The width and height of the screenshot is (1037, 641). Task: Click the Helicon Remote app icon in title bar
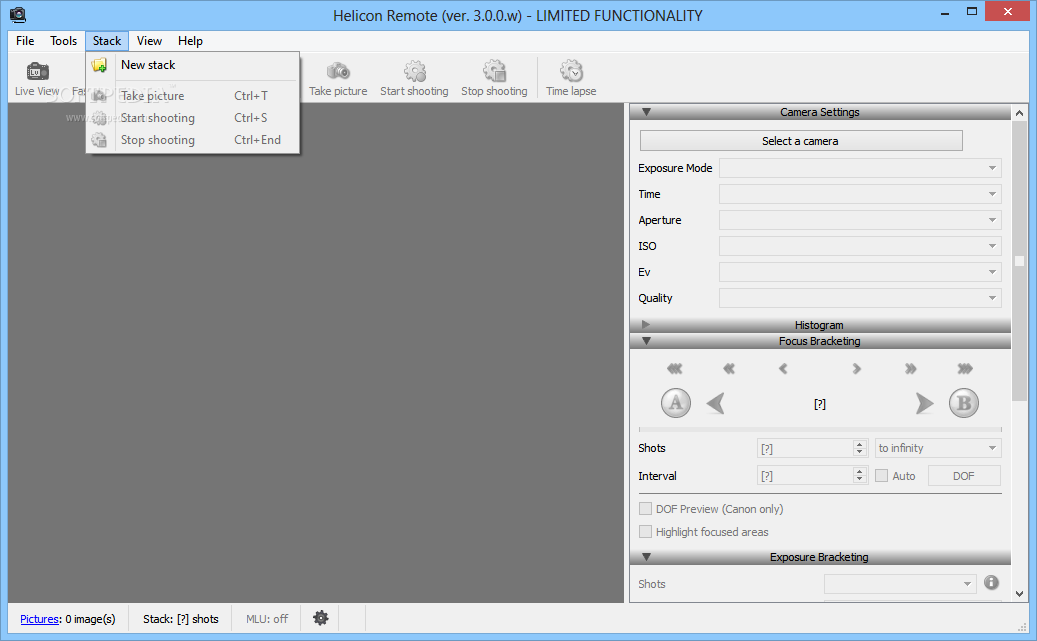click(18, 15)
